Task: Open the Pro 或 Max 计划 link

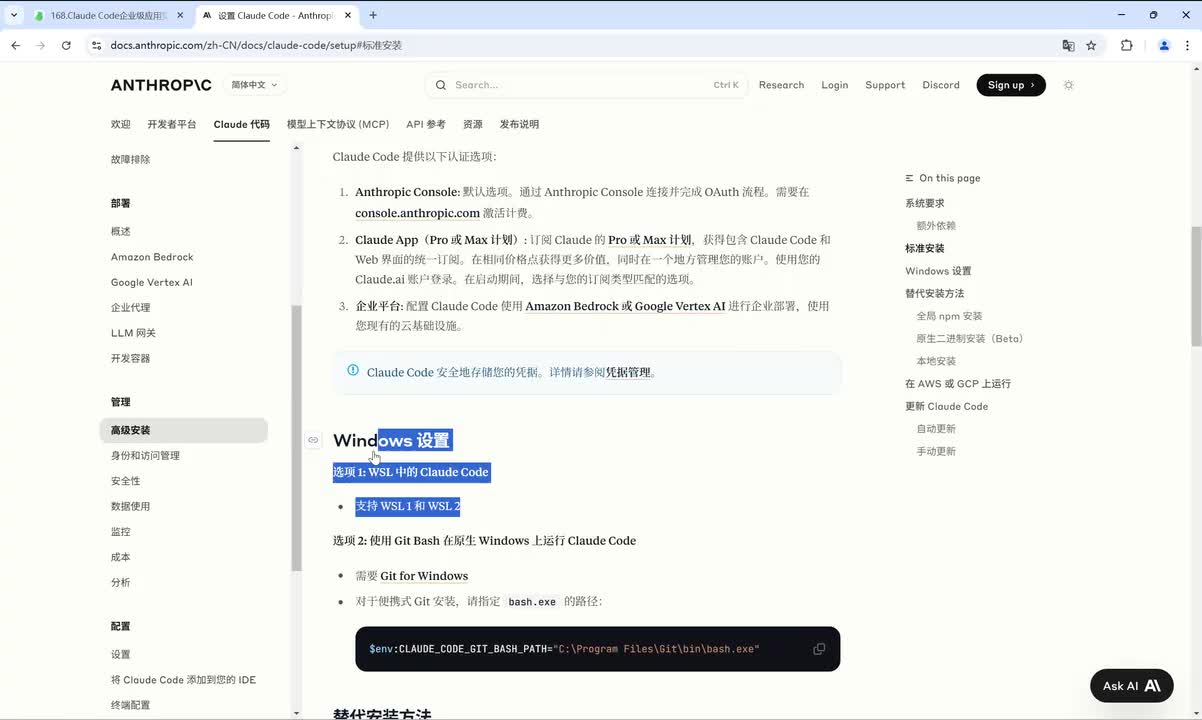Action: pos(649,240)
